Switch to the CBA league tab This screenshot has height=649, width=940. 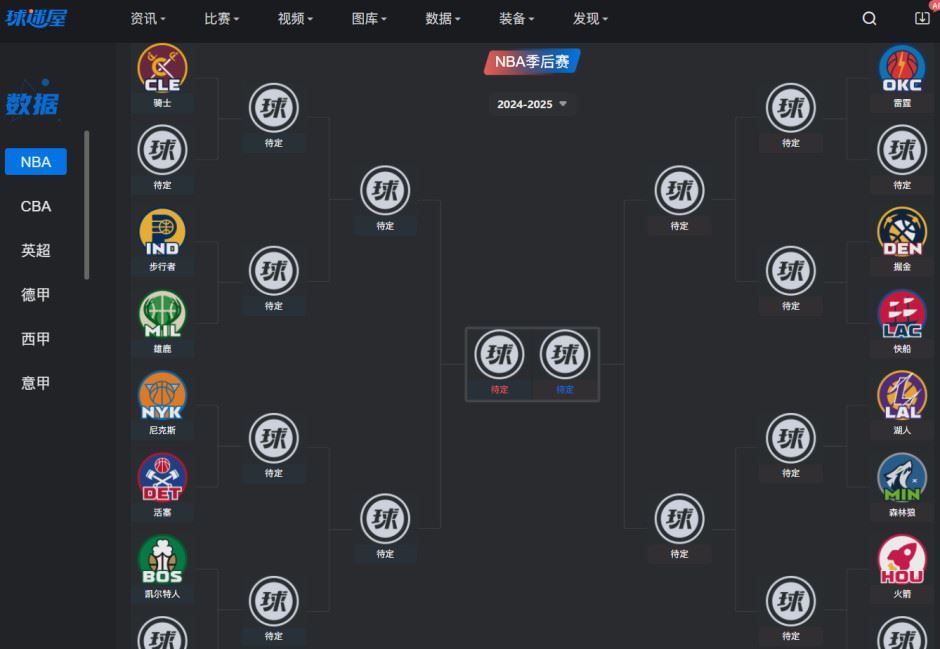36,206
